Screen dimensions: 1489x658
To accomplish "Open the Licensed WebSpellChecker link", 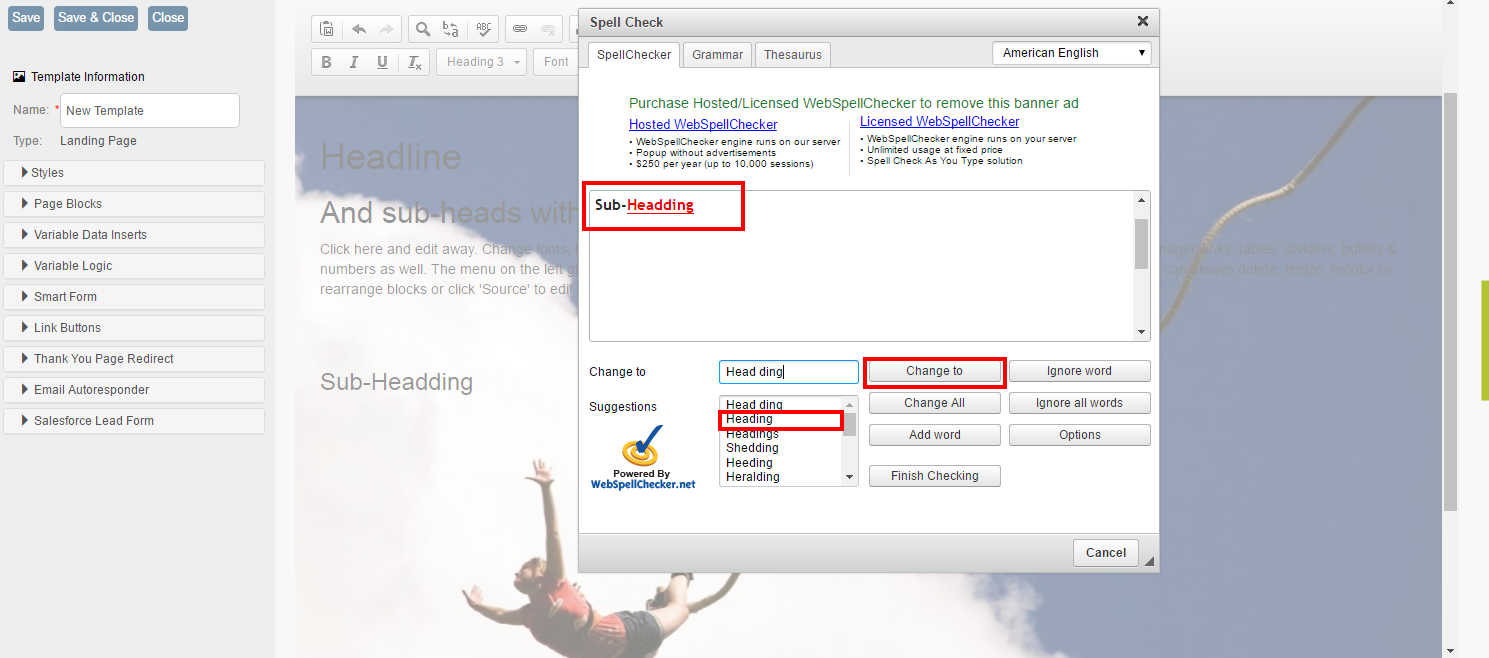I will pos(939,121).
